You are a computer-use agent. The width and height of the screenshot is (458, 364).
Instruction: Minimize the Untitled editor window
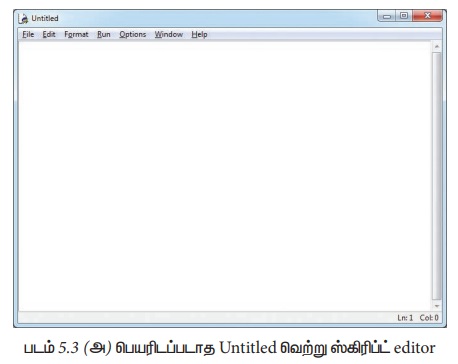point(387,16)
